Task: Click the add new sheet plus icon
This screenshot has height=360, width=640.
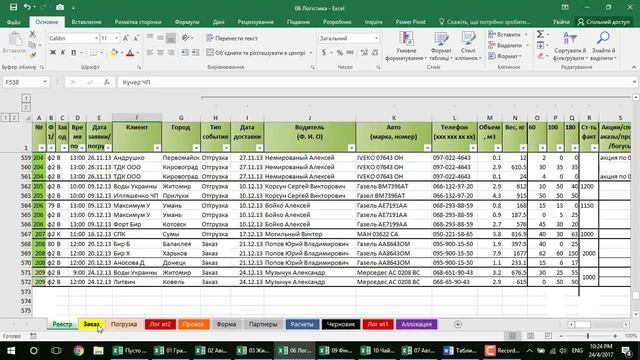Action: point(458,324)
